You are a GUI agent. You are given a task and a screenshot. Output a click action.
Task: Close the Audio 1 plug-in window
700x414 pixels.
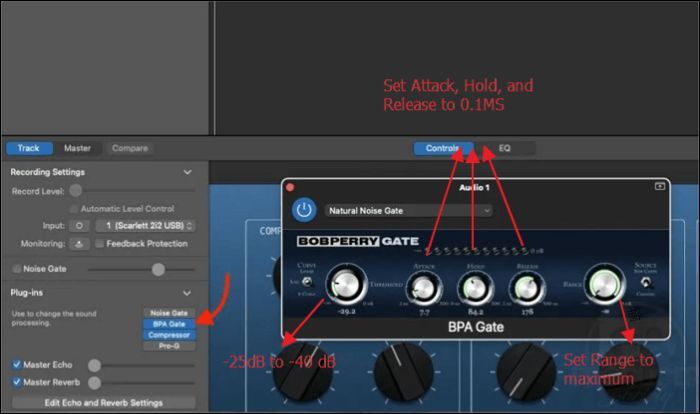coord(290,187)
